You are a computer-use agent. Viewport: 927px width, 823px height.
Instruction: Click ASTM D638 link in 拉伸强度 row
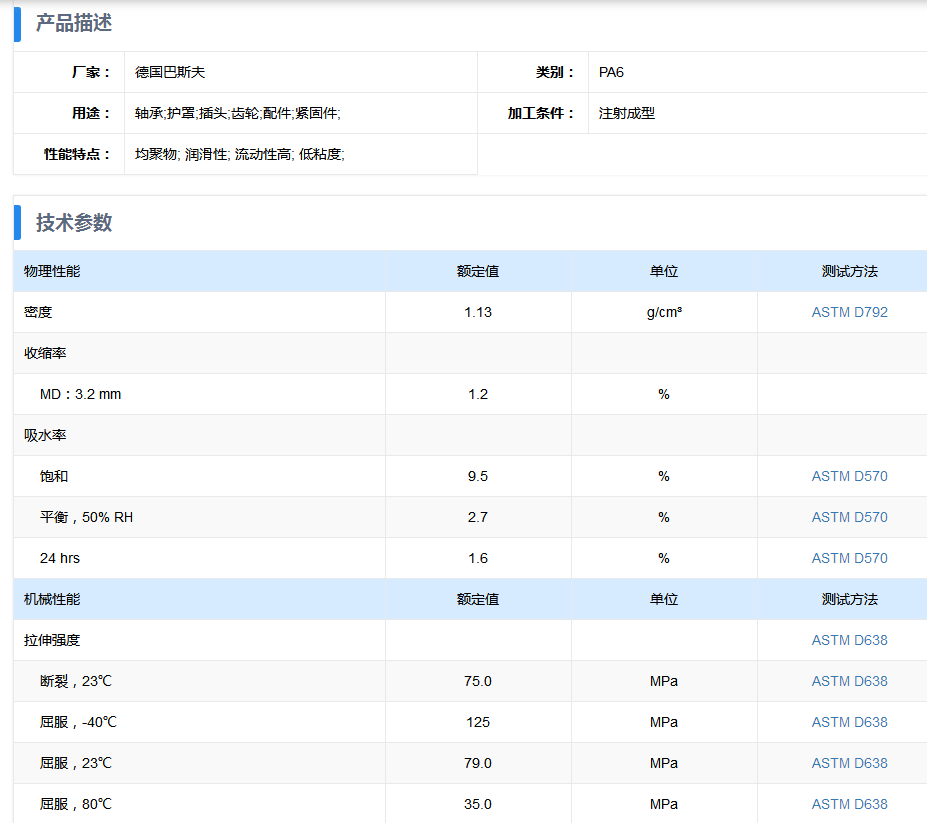point(849,640)
